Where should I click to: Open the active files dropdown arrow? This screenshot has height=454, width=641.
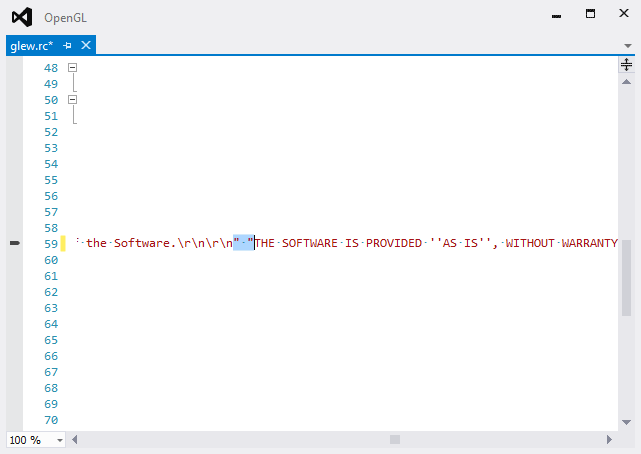coord(628,46)
